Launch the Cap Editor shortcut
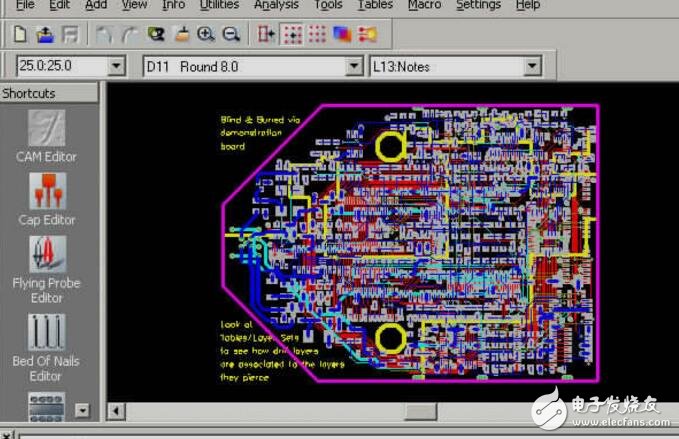 (x=46, y=198)
